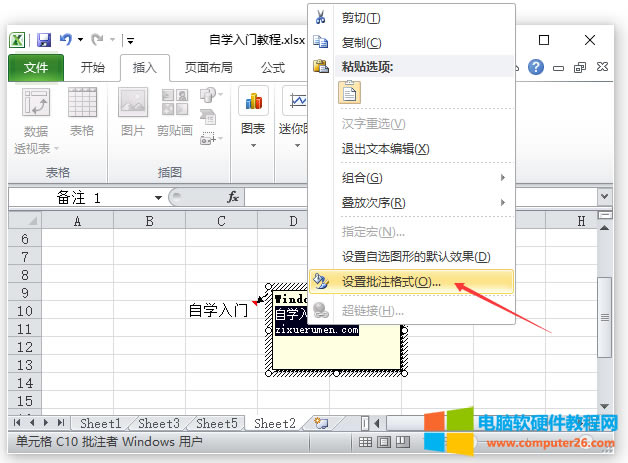Select 退出文本编辑(X) from context menu
This screenshot has height=463, width=628.
click(x=411, y=149)
